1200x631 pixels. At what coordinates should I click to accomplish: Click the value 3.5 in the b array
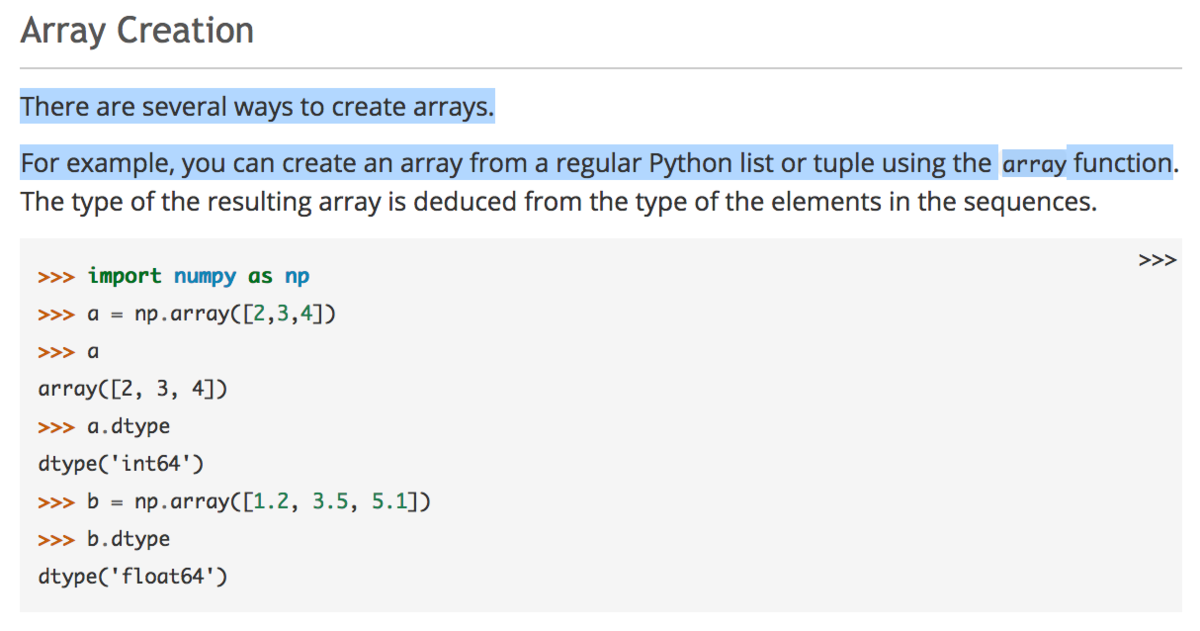332,501
